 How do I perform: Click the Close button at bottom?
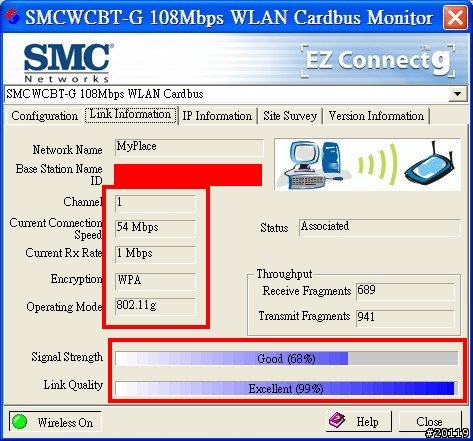[x=430, y=421]
